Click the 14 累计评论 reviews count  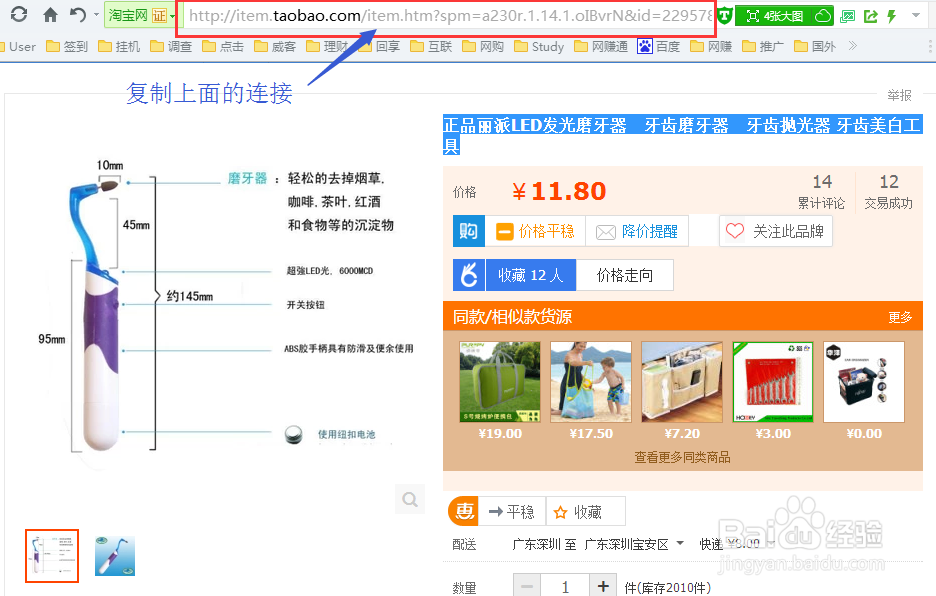coord(821,192)
